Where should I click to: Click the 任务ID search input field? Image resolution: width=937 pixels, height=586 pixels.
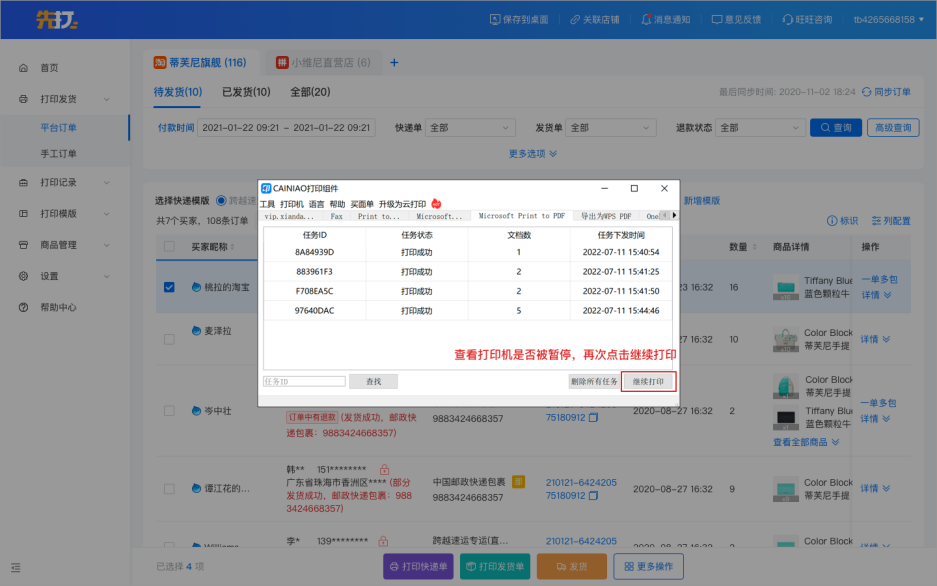[304, 381]
